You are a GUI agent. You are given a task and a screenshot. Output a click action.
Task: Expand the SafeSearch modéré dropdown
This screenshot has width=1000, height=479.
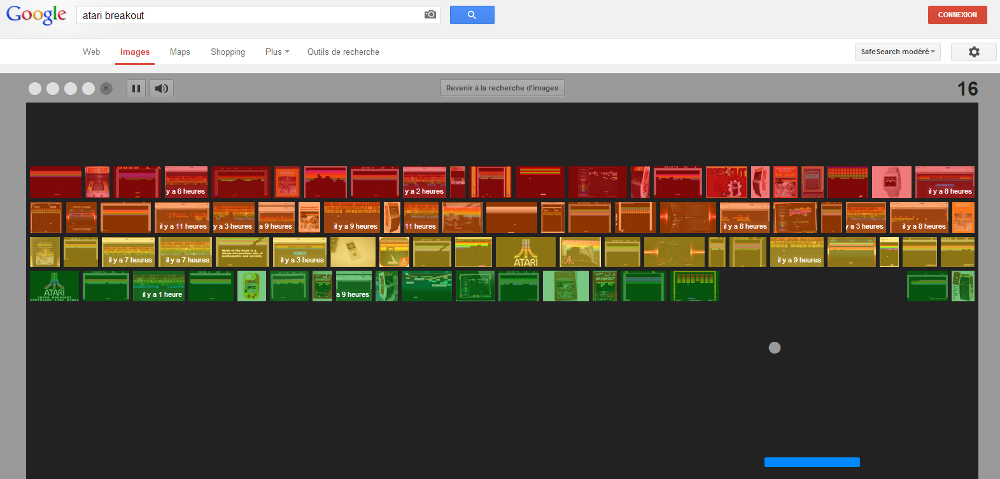click(899, 52)
